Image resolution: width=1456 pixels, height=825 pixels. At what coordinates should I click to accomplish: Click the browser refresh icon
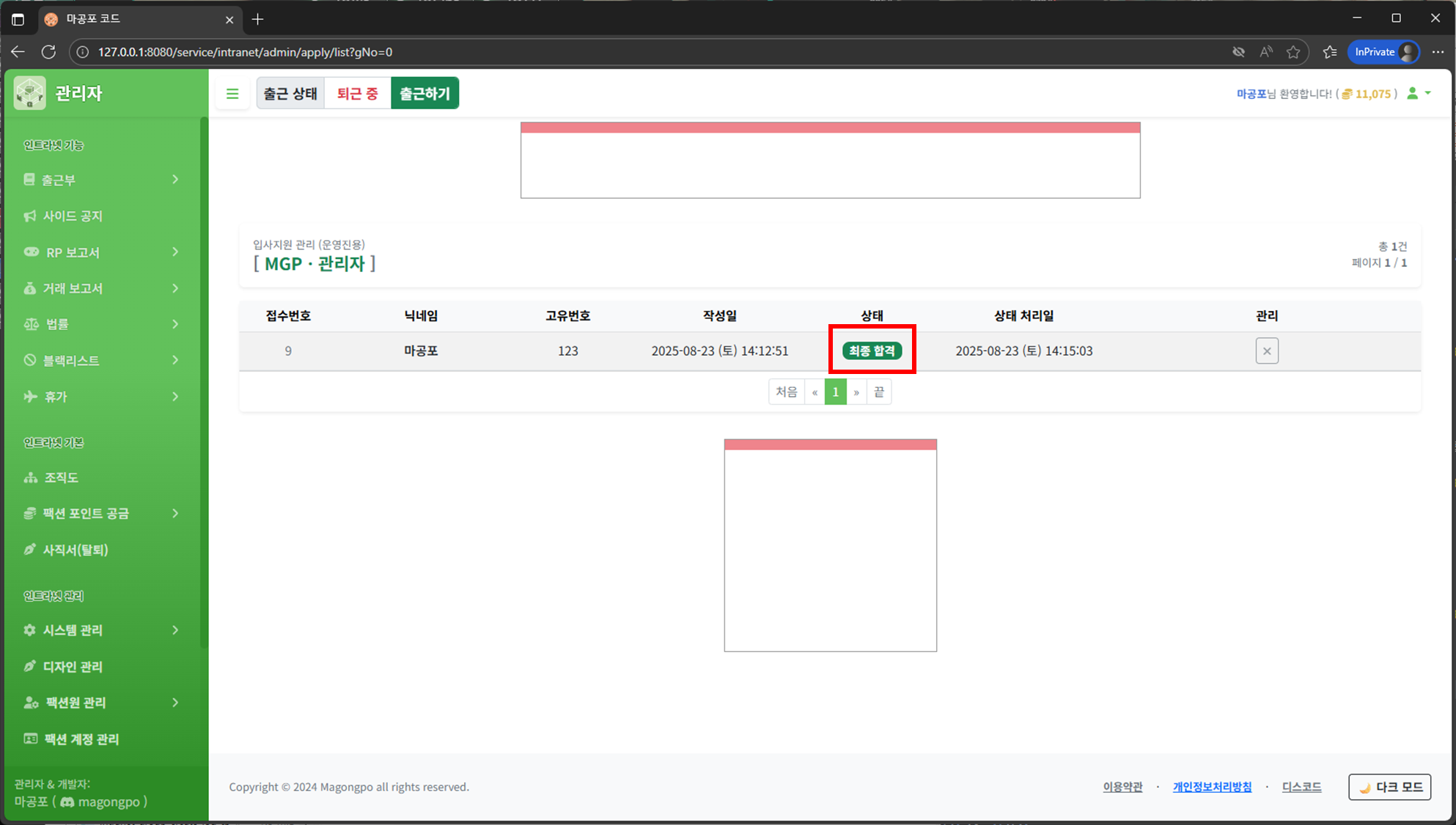tap(48, 52)
